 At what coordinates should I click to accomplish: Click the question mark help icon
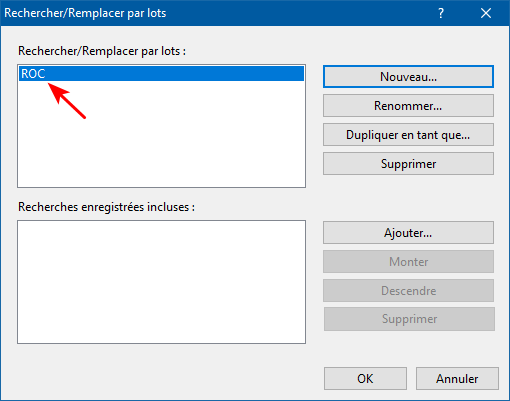point(441,13)
